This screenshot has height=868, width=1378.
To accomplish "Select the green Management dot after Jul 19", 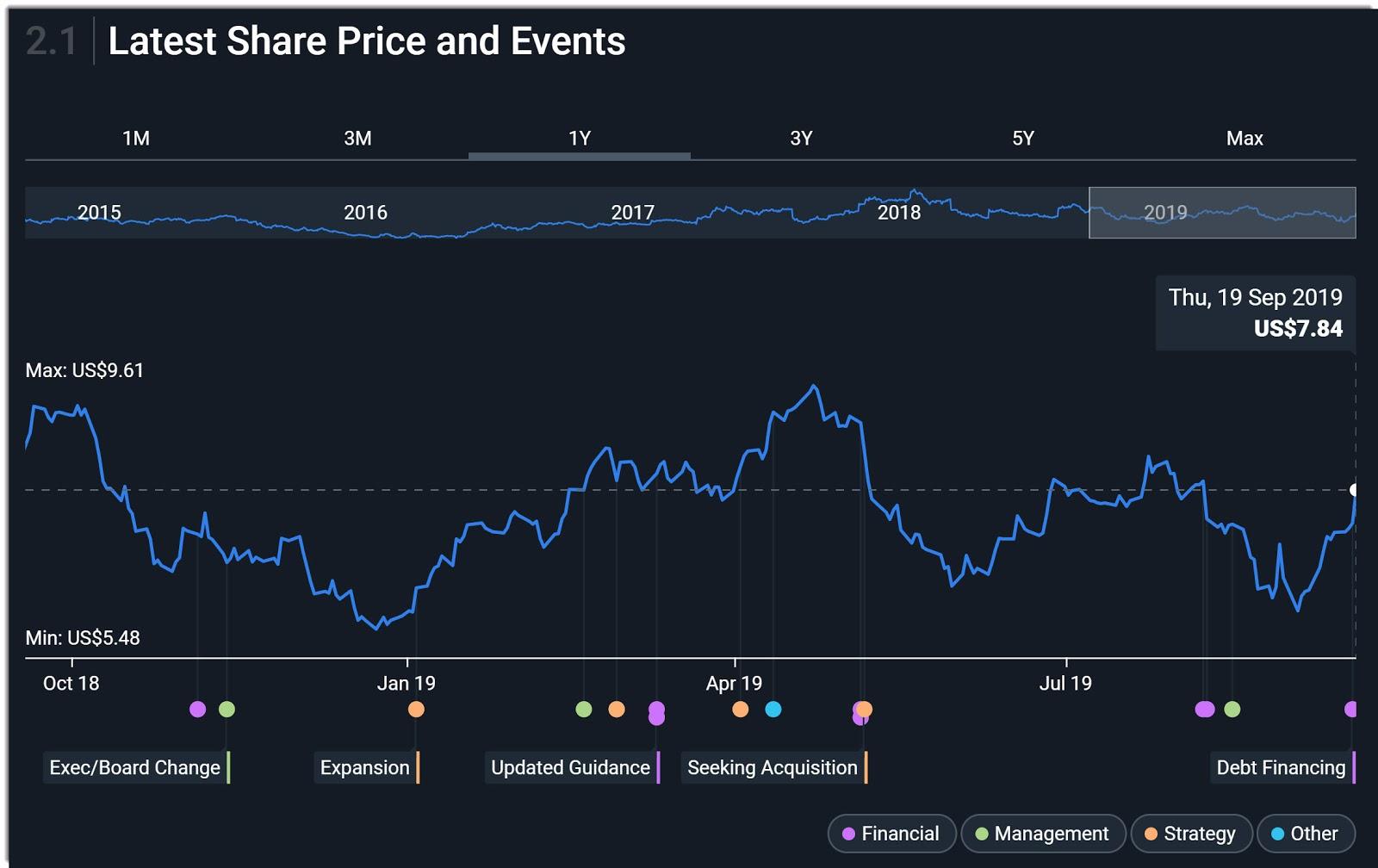I will click(x=1232, y=710).
